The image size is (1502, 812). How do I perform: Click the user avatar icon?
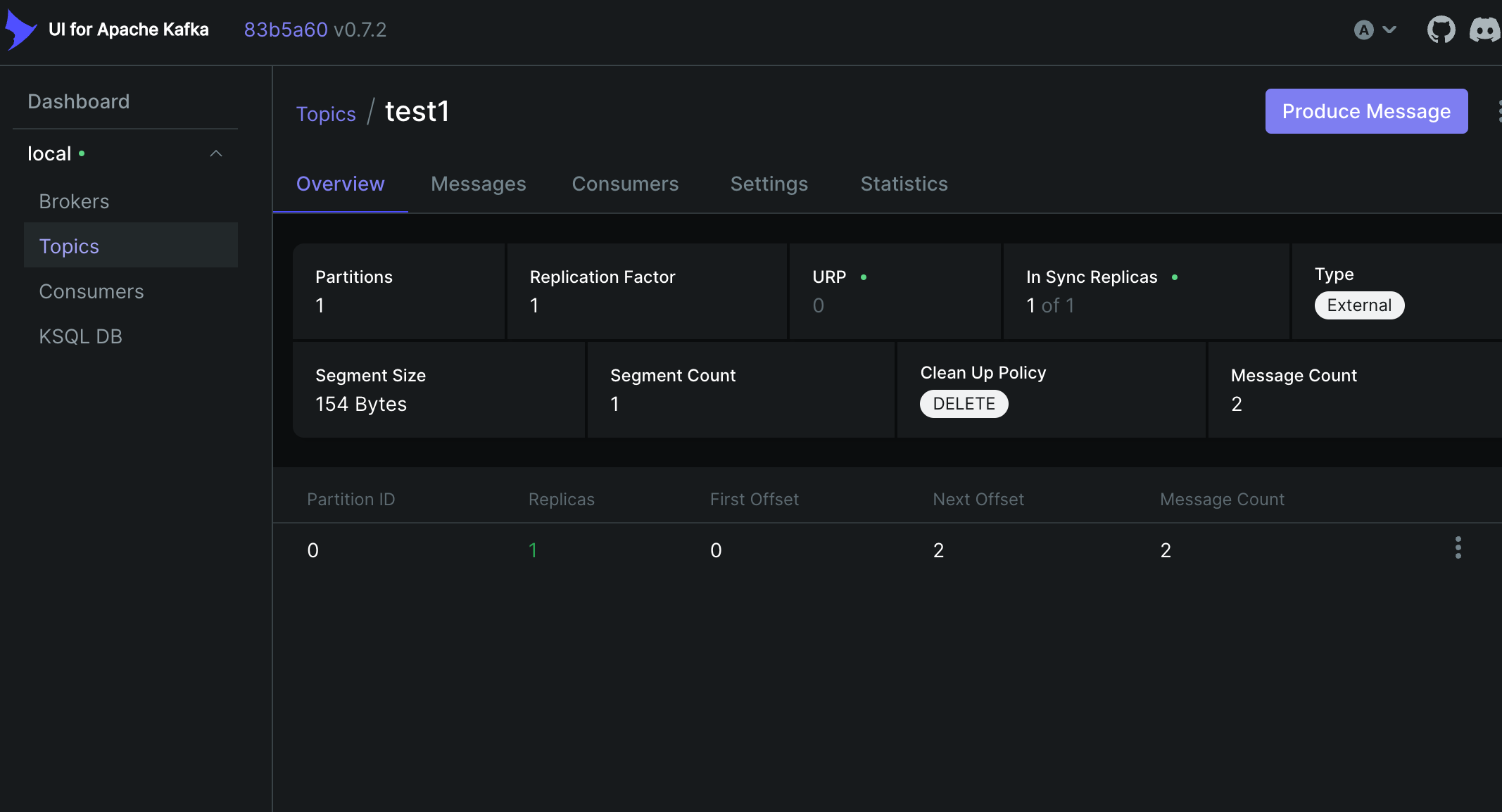click(1363, 30)
